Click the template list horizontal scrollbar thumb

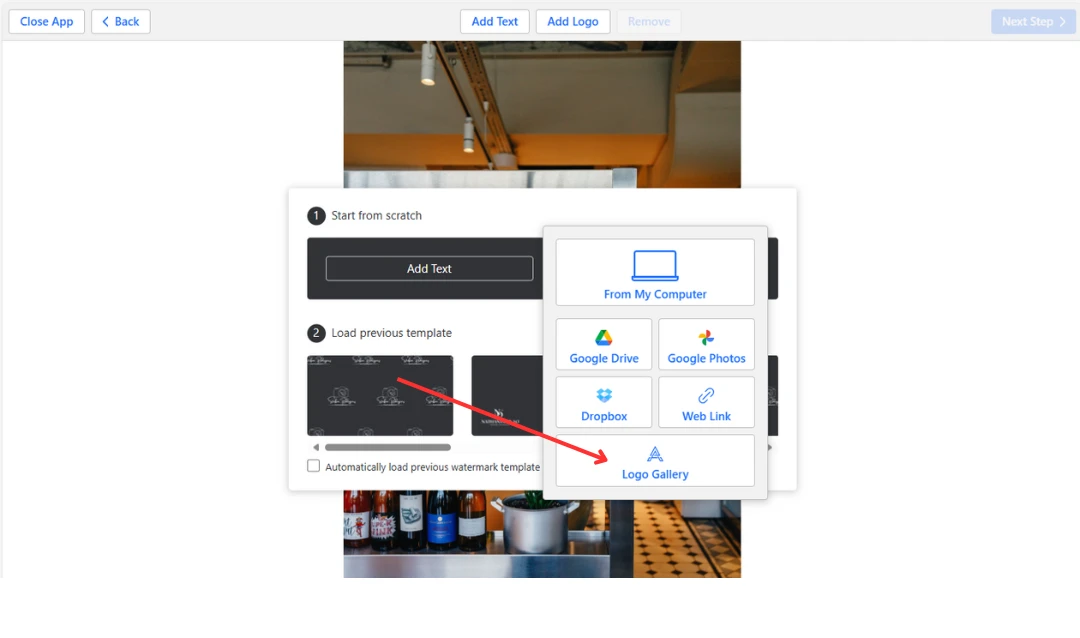pyautogui.click(x=387, y=447)
